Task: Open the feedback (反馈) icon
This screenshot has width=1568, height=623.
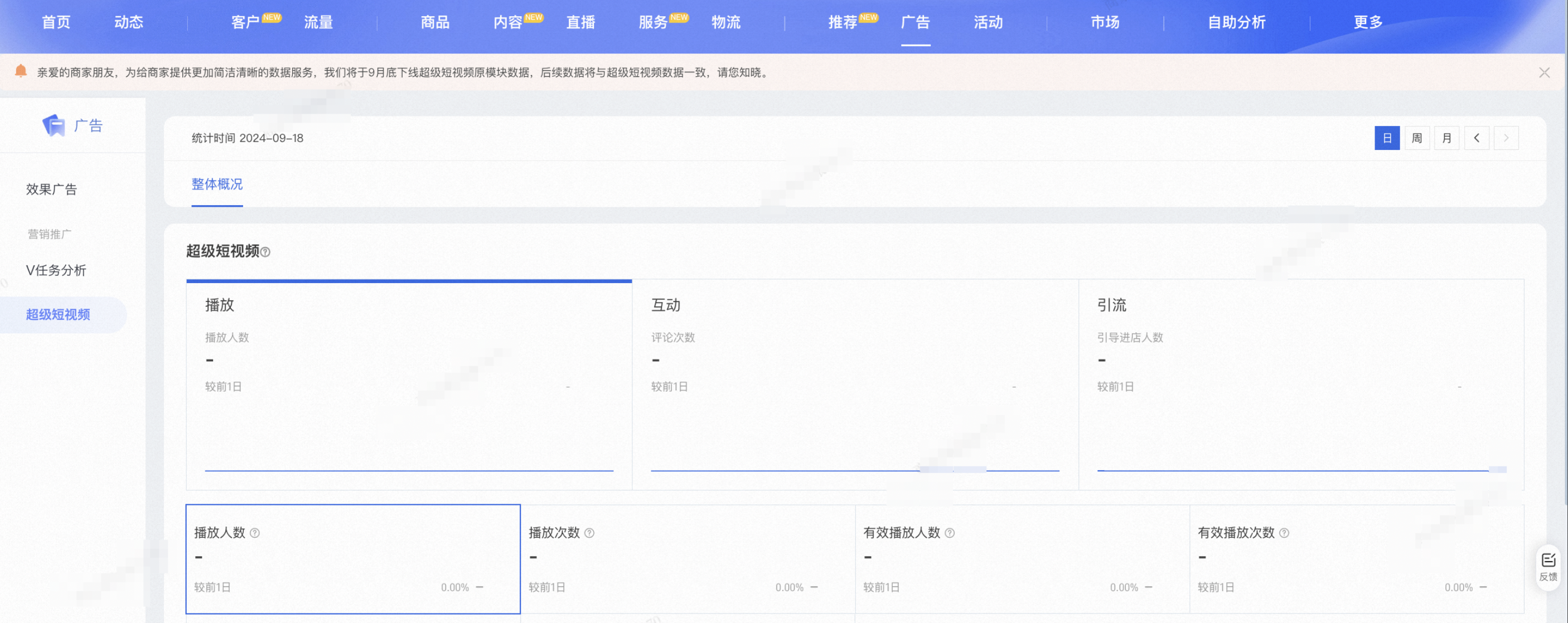Action: pyautogui.click(x=1548, y=567)
